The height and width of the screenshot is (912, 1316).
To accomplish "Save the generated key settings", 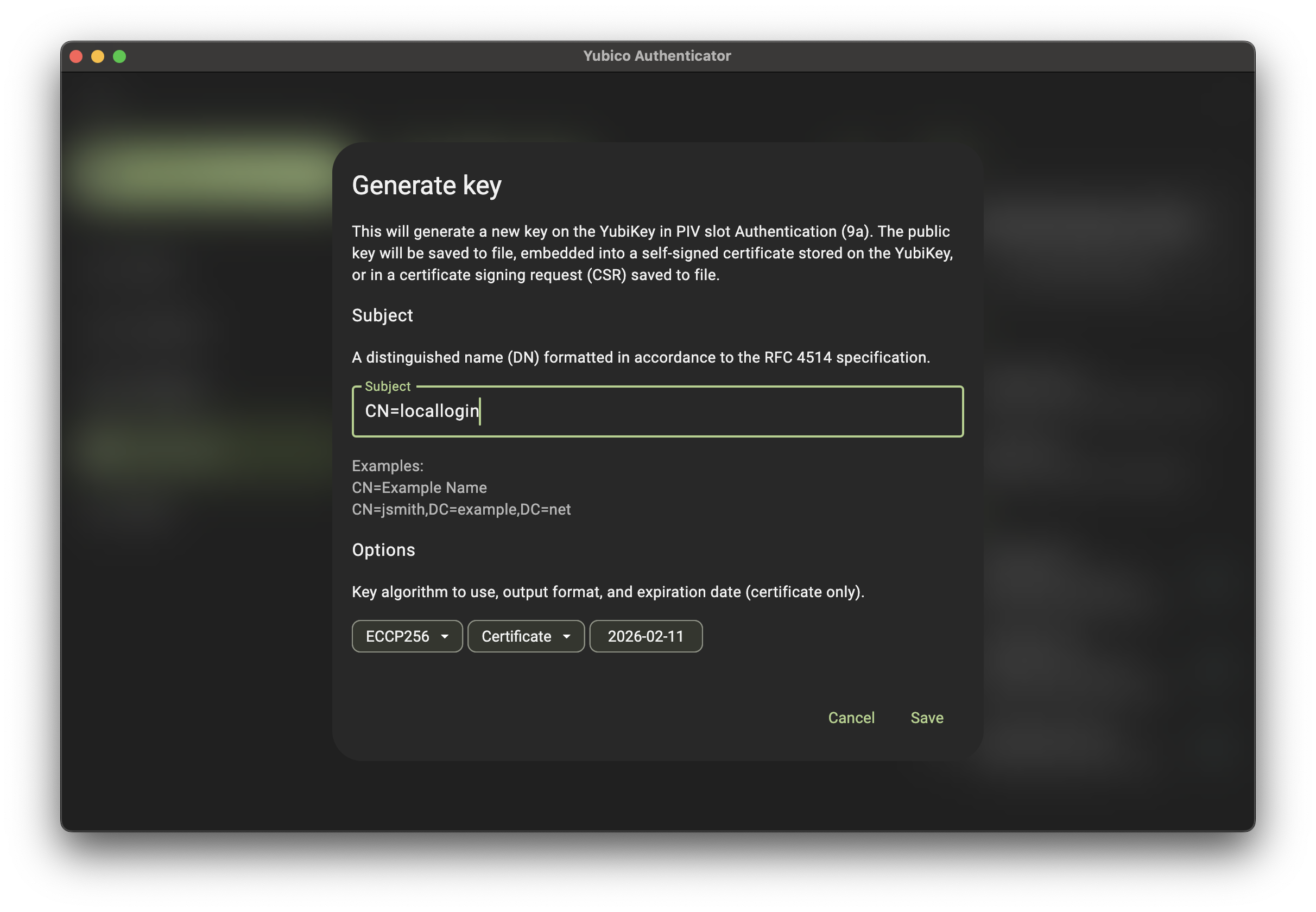I will (927, 718).
